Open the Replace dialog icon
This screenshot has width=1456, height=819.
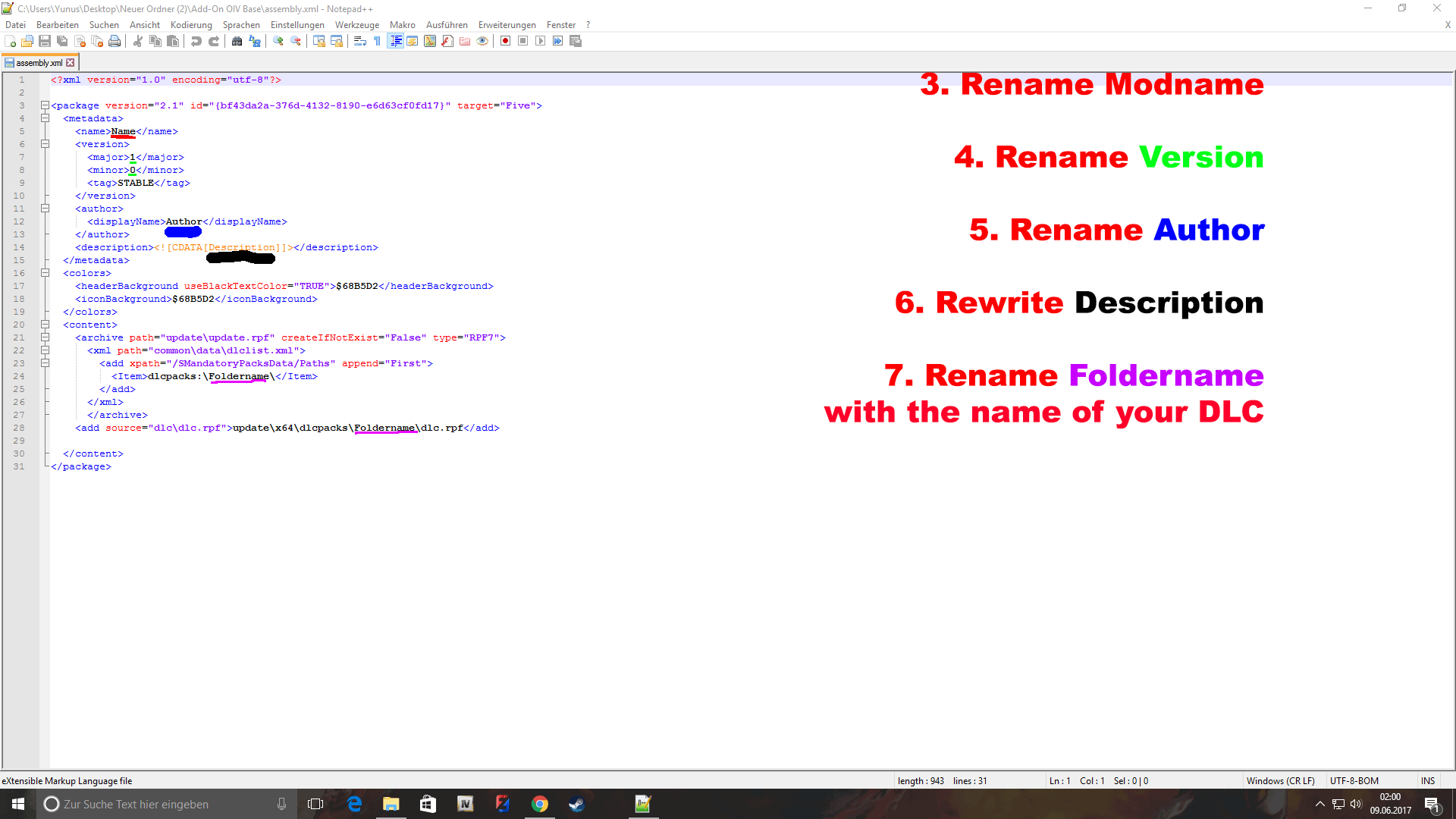tap(255, 41)
